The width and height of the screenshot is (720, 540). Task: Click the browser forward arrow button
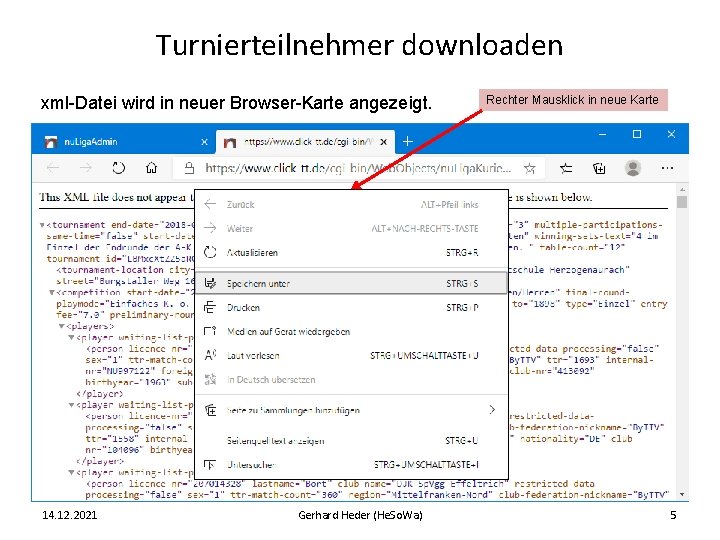pyautogui.click(x=86, y=168)
